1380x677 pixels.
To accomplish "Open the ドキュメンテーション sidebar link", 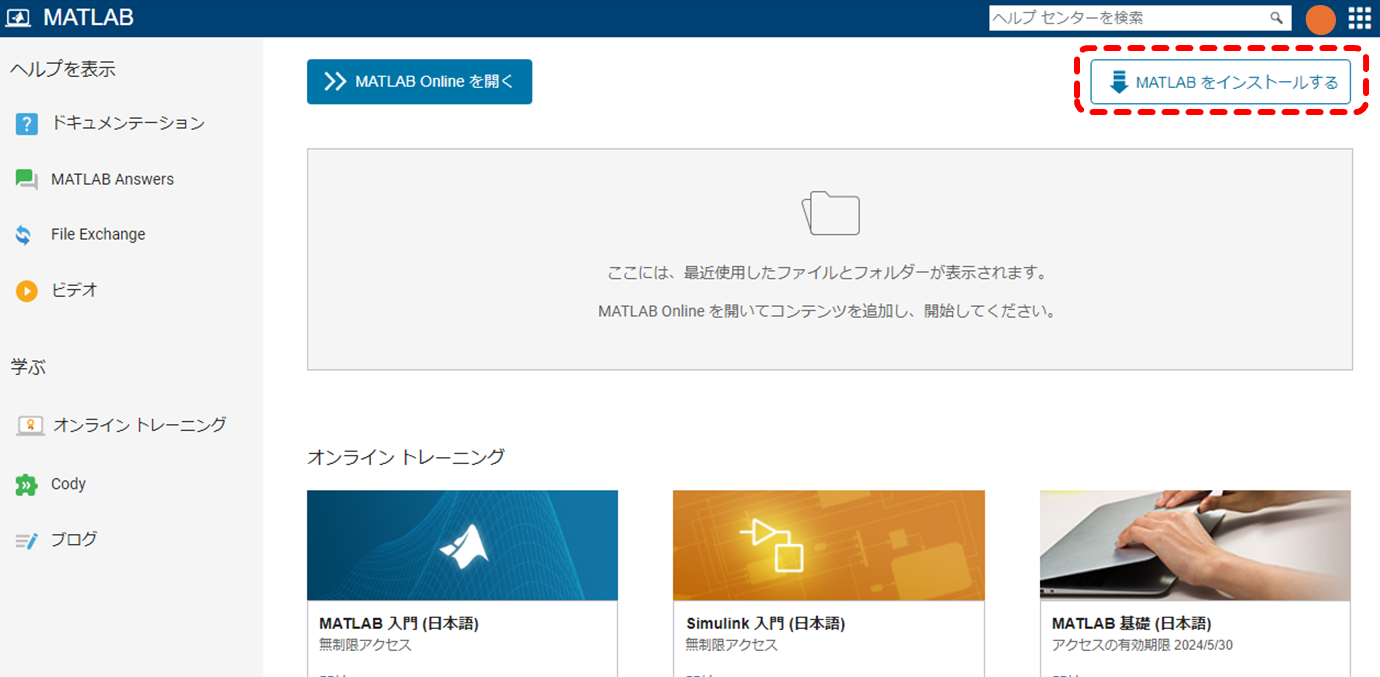I will click(x=128, y=123).
